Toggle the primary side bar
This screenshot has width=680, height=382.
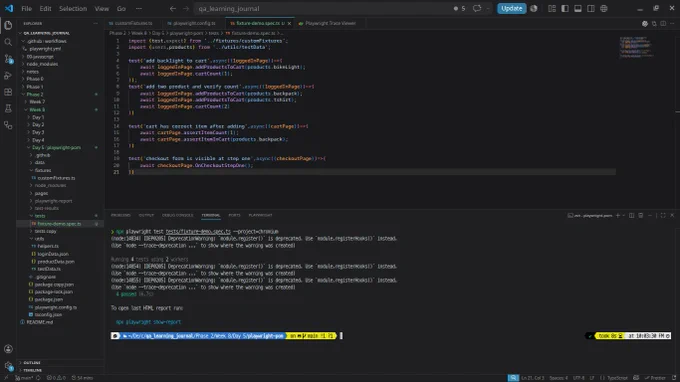coord(565,8)
